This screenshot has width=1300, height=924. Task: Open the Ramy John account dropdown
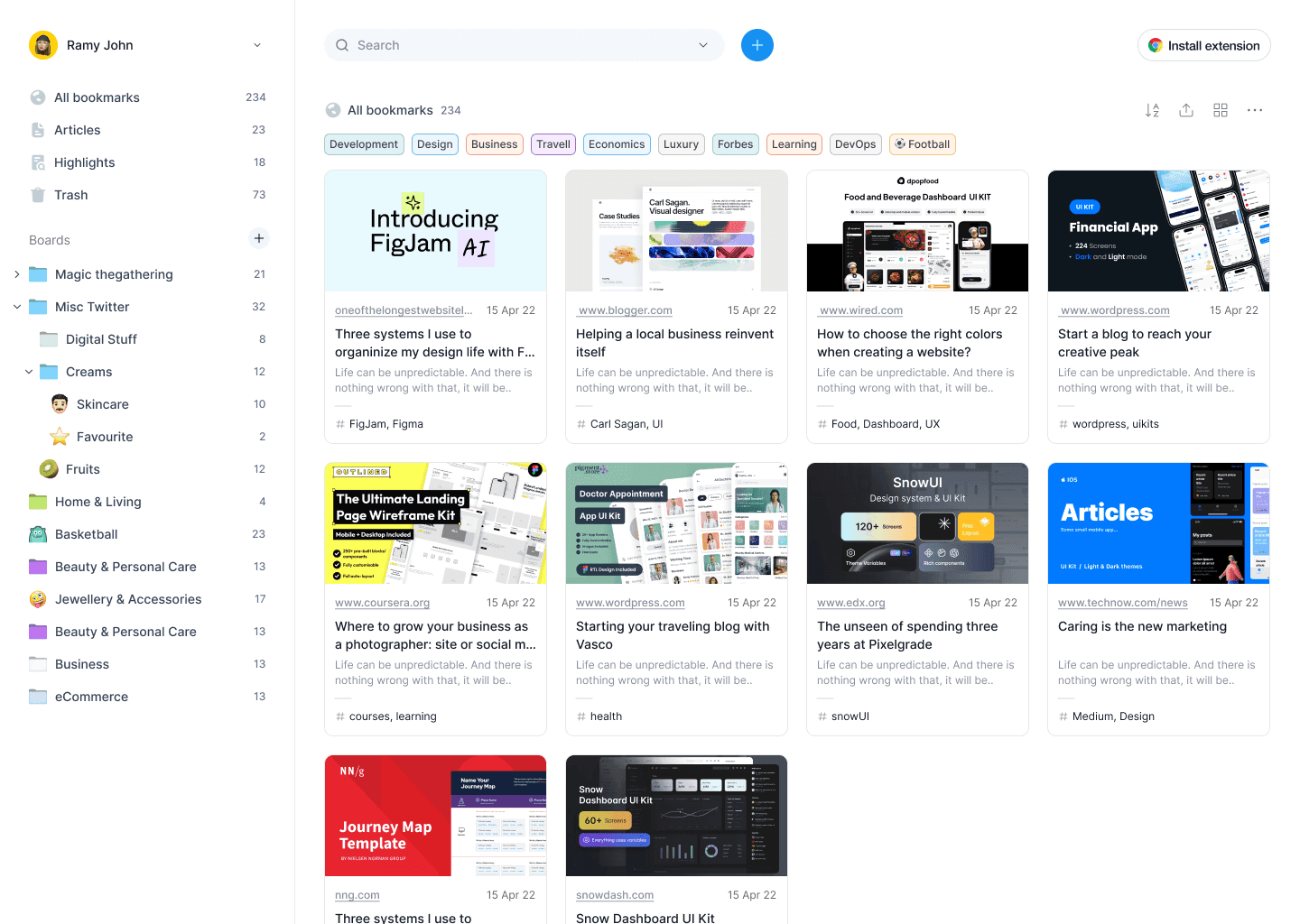click(257, 45)
